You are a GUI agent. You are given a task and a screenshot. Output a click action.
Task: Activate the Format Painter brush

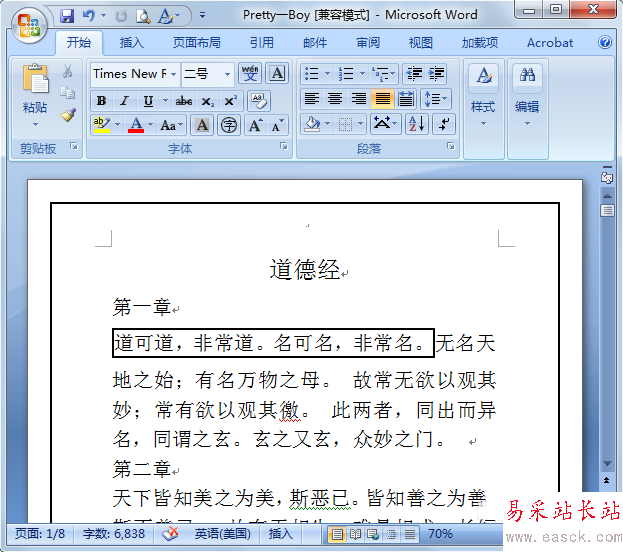click(68, 115)
